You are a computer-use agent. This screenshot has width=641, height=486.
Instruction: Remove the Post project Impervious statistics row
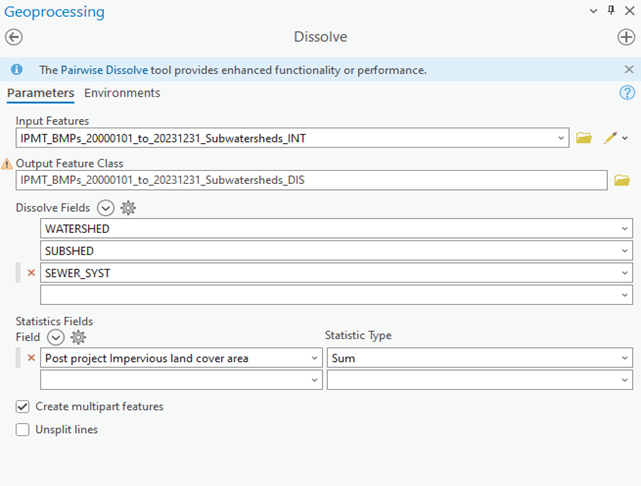pyautogui.click(x=31, y=358)
